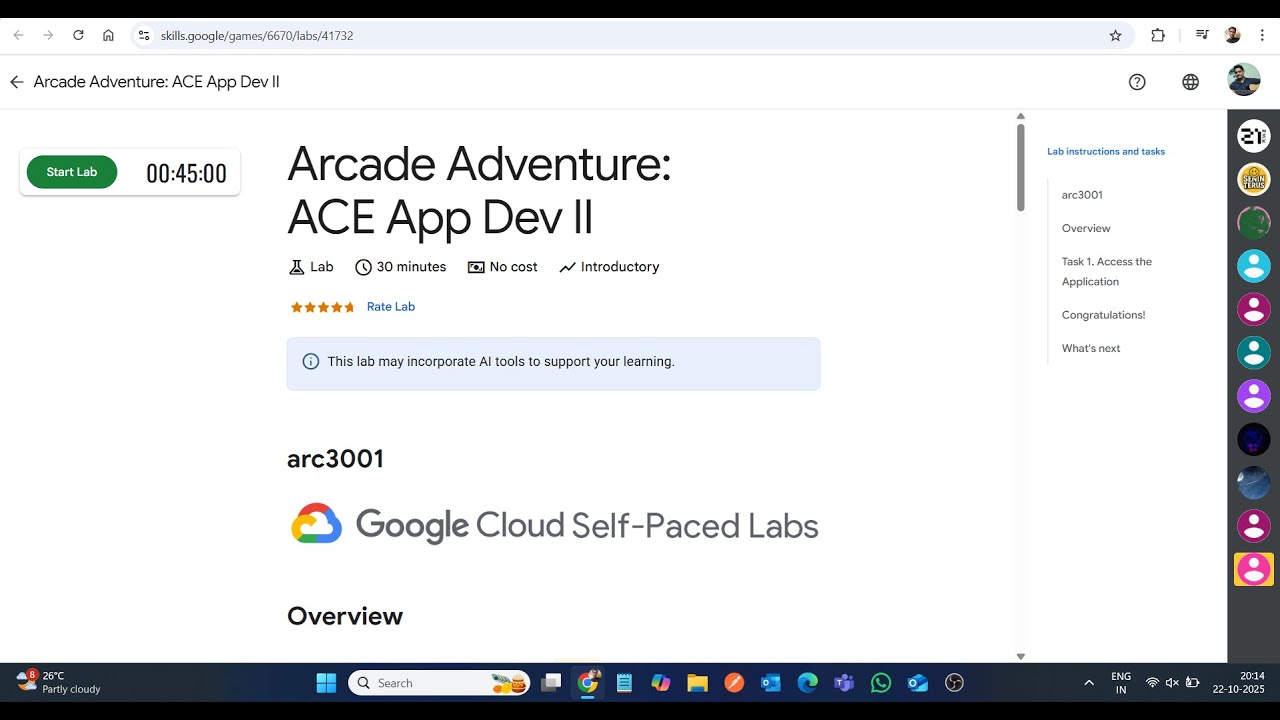The image size is (1280, 720).
Task: Jump to What's next in the outline
Action: click(1091, 348)
